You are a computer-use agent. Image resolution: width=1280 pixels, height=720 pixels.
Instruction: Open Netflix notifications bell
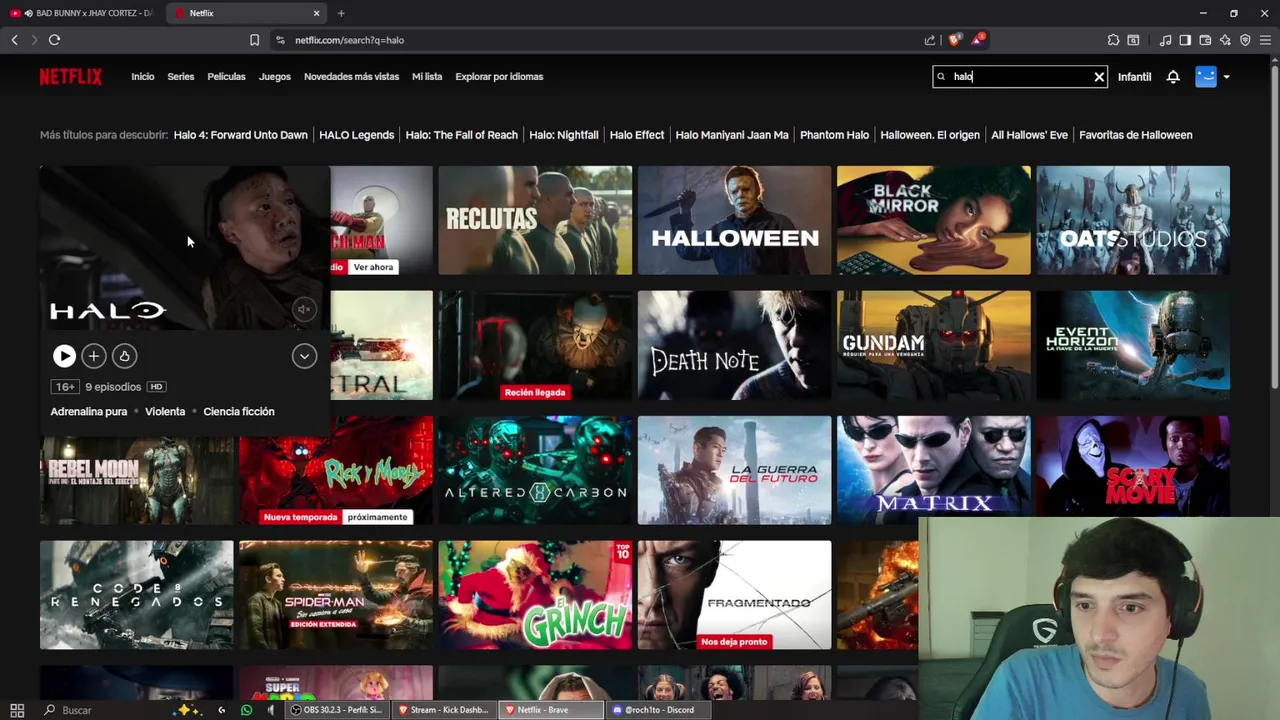pyautogui.click(x=1173, y=77)
